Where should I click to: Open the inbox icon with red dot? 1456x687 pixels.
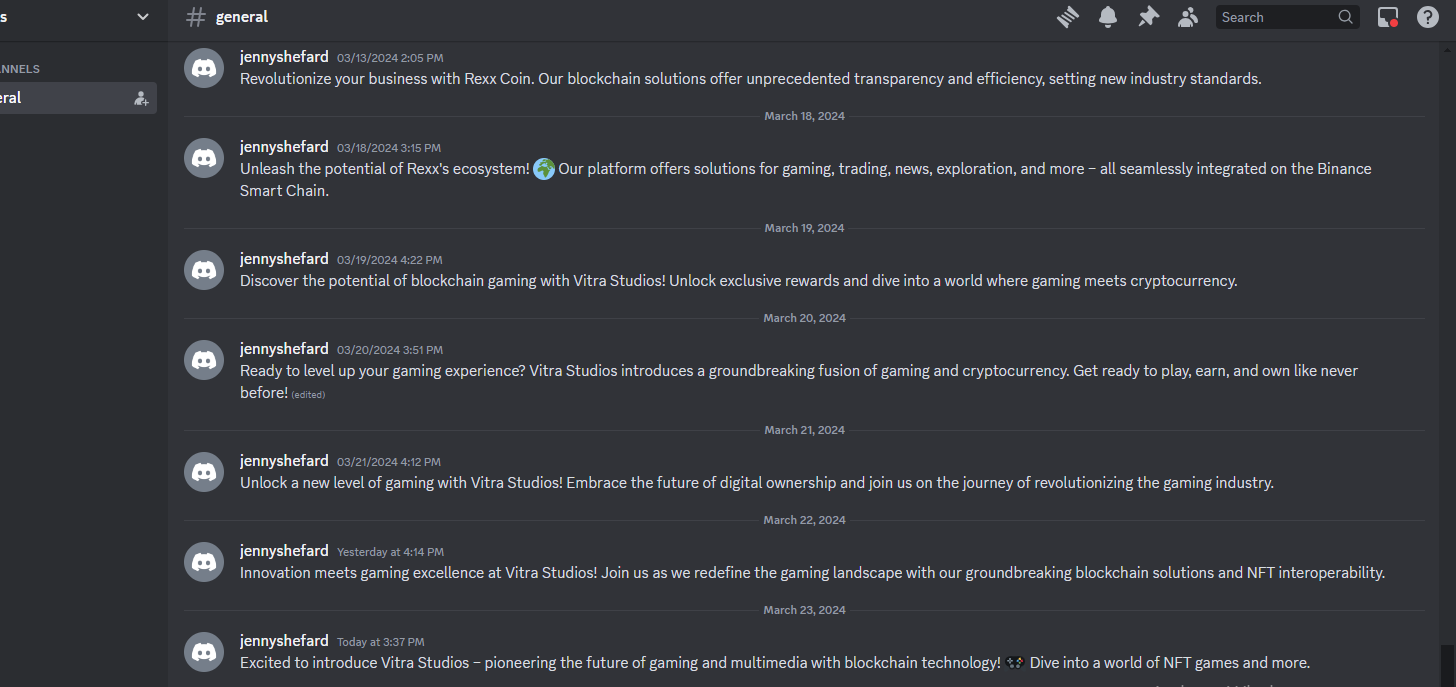coord(1388,17)
